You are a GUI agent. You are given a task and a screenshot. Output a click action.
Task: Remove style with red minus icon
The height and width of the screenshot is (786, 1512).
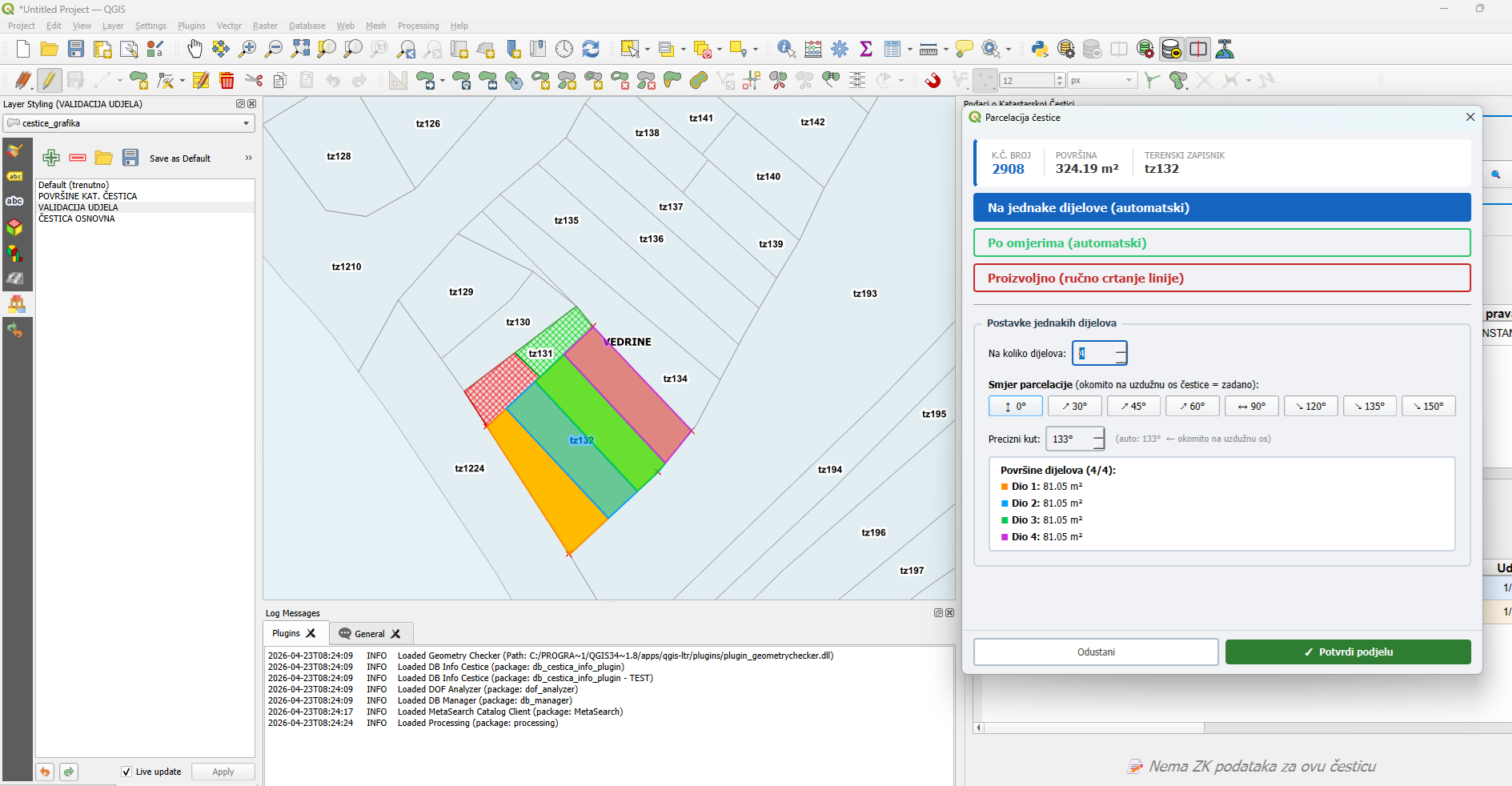coord(78,158)
